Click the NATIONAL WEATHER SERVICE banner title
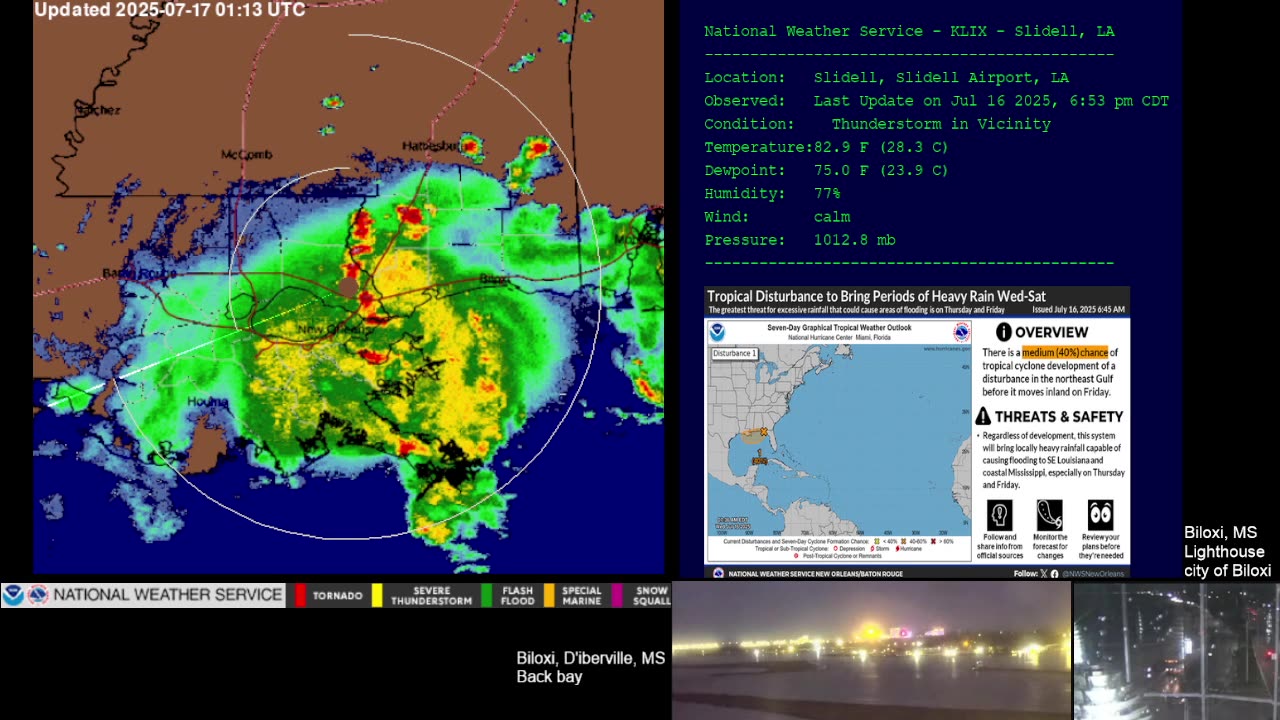The height and width of the screenshot is (720, 1280). click(168, 595)
